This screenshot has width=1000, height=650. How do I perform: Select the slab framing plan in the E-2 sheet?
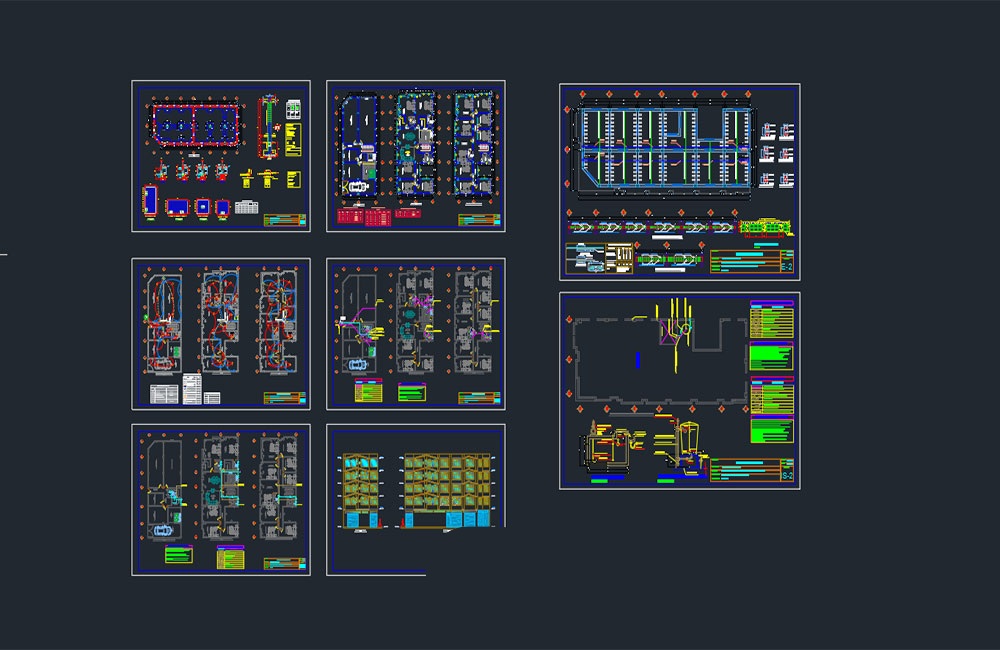click(665, 147)
